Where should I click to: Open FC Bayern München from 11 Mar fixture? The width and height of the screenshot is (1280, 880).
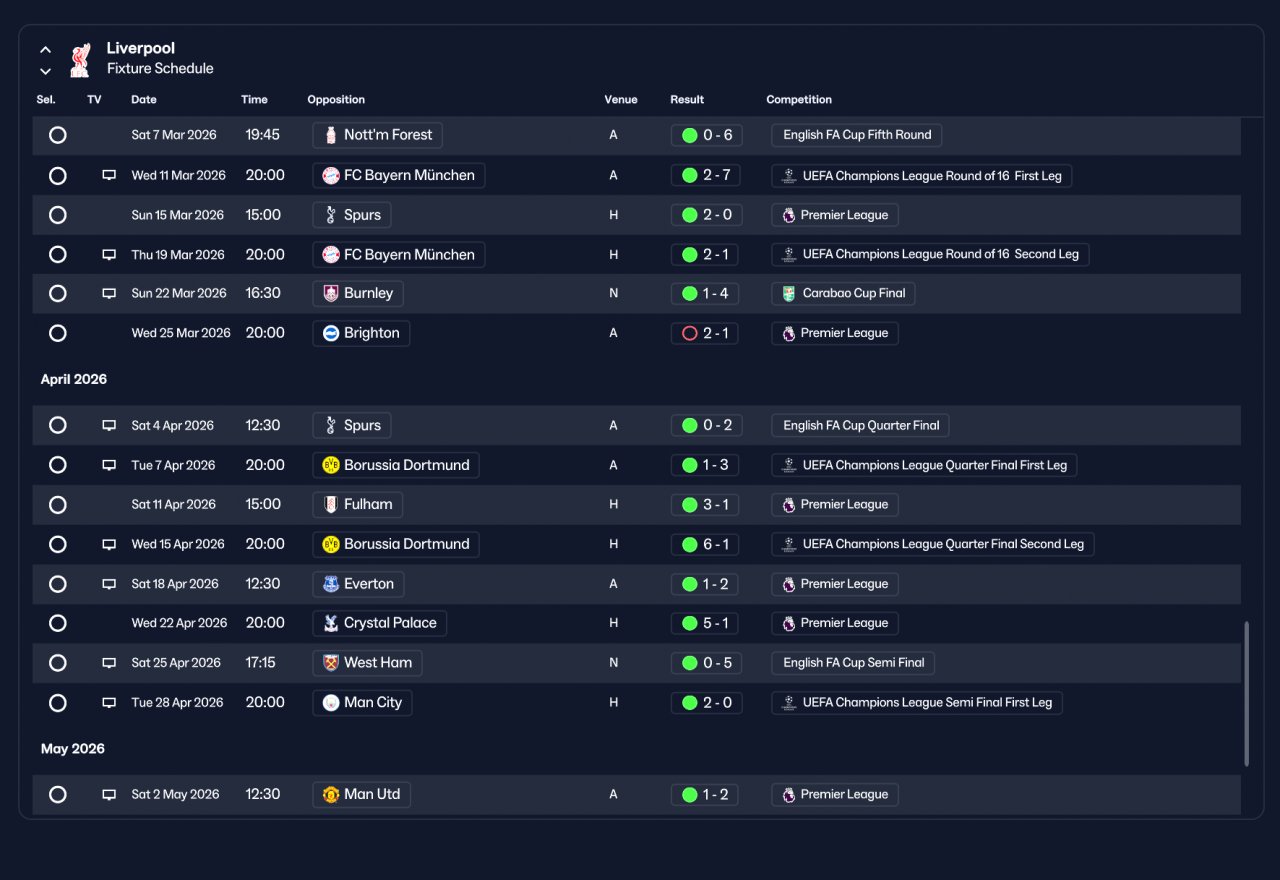point(399,175)
